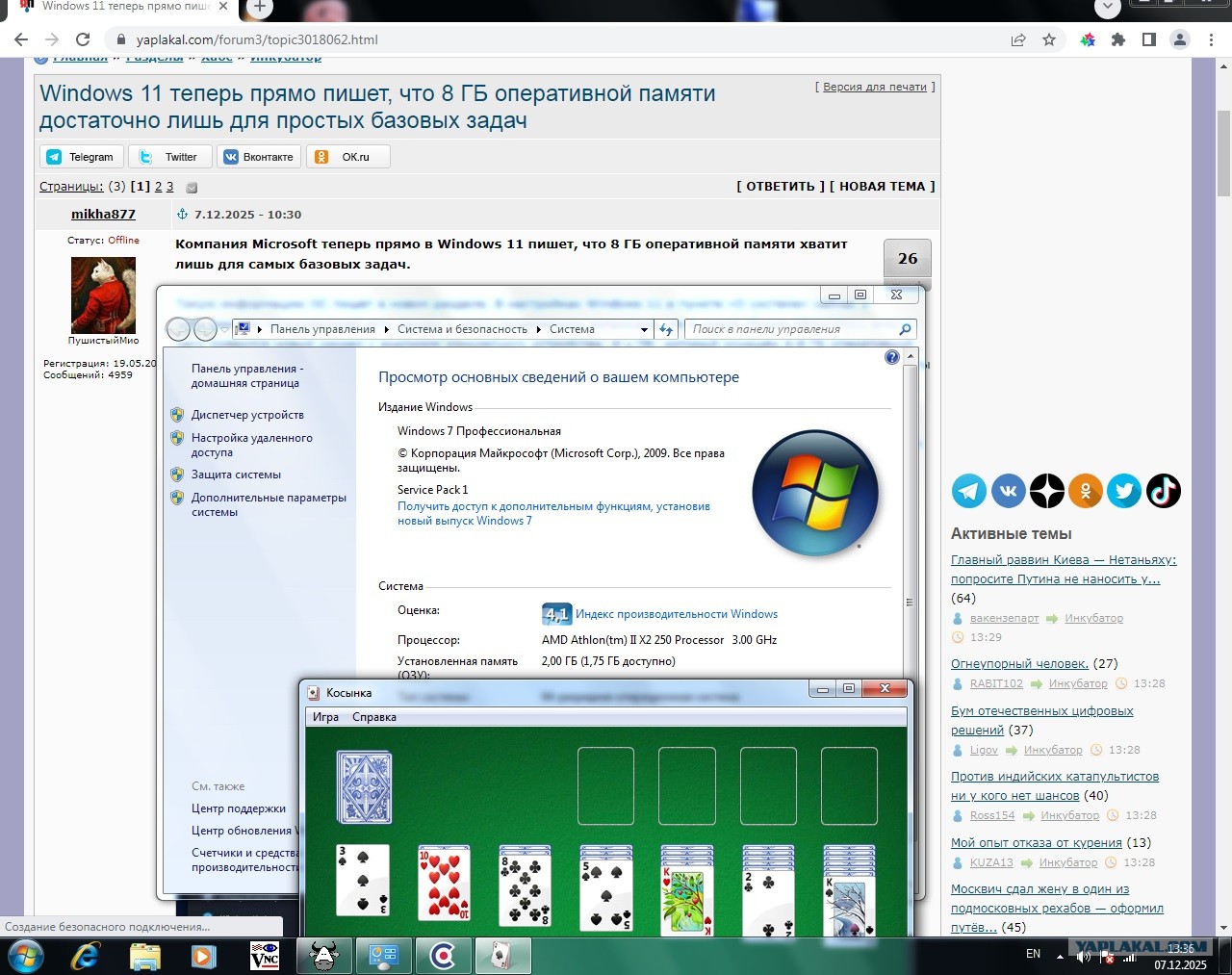1232x975 pixels.
Task: Expand the breadcrumb arrow after Система и безопасность
Action: 539,329
